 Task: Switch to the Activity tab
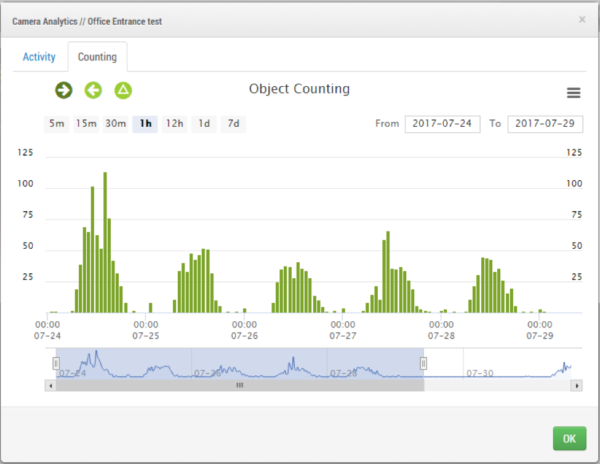pos(40,57)
